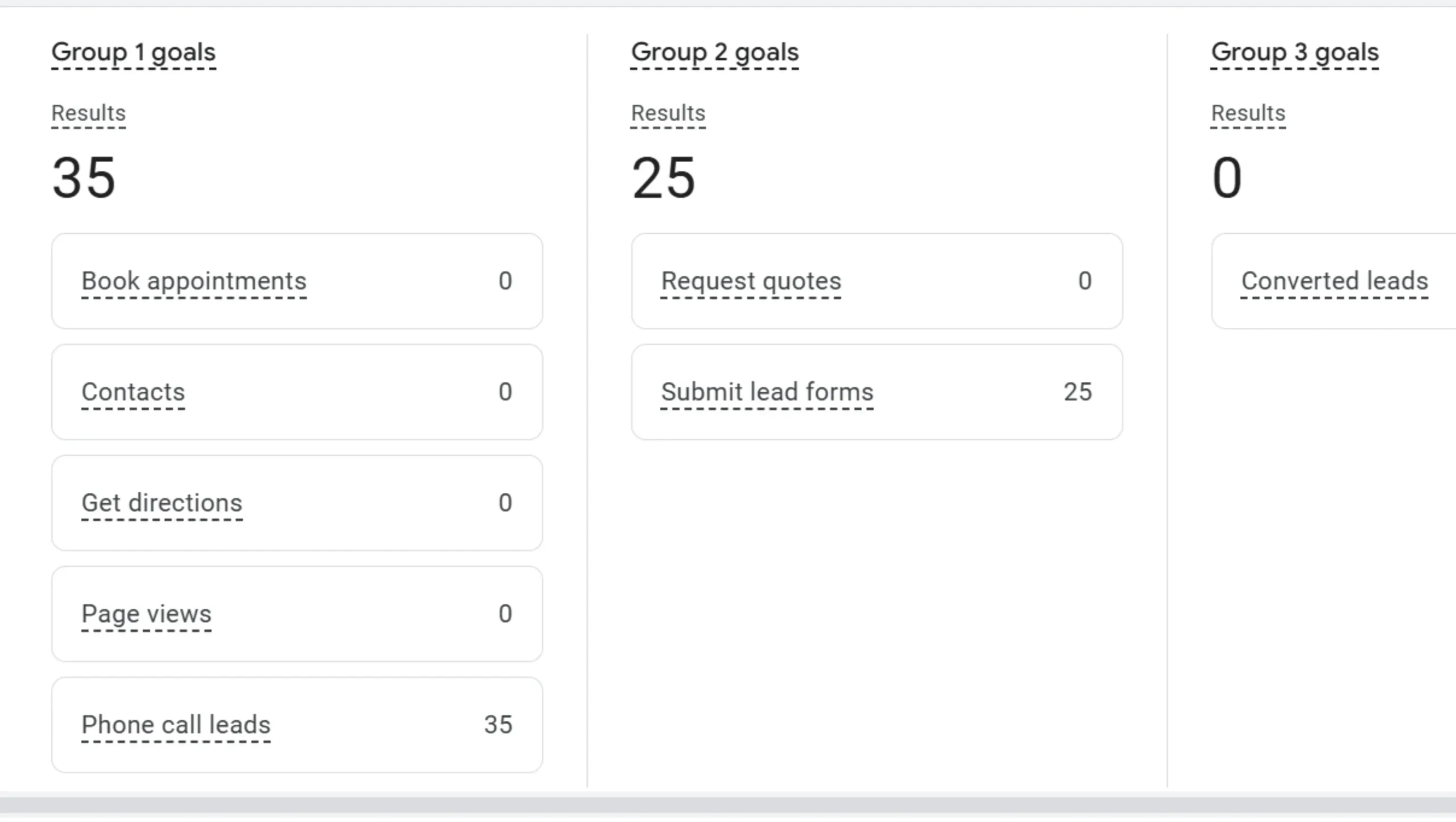The height and width of the screenshot is (822, 1456).
Task: Click the Results label under Group 3 goals
Action: click(x=1248, y=113)
